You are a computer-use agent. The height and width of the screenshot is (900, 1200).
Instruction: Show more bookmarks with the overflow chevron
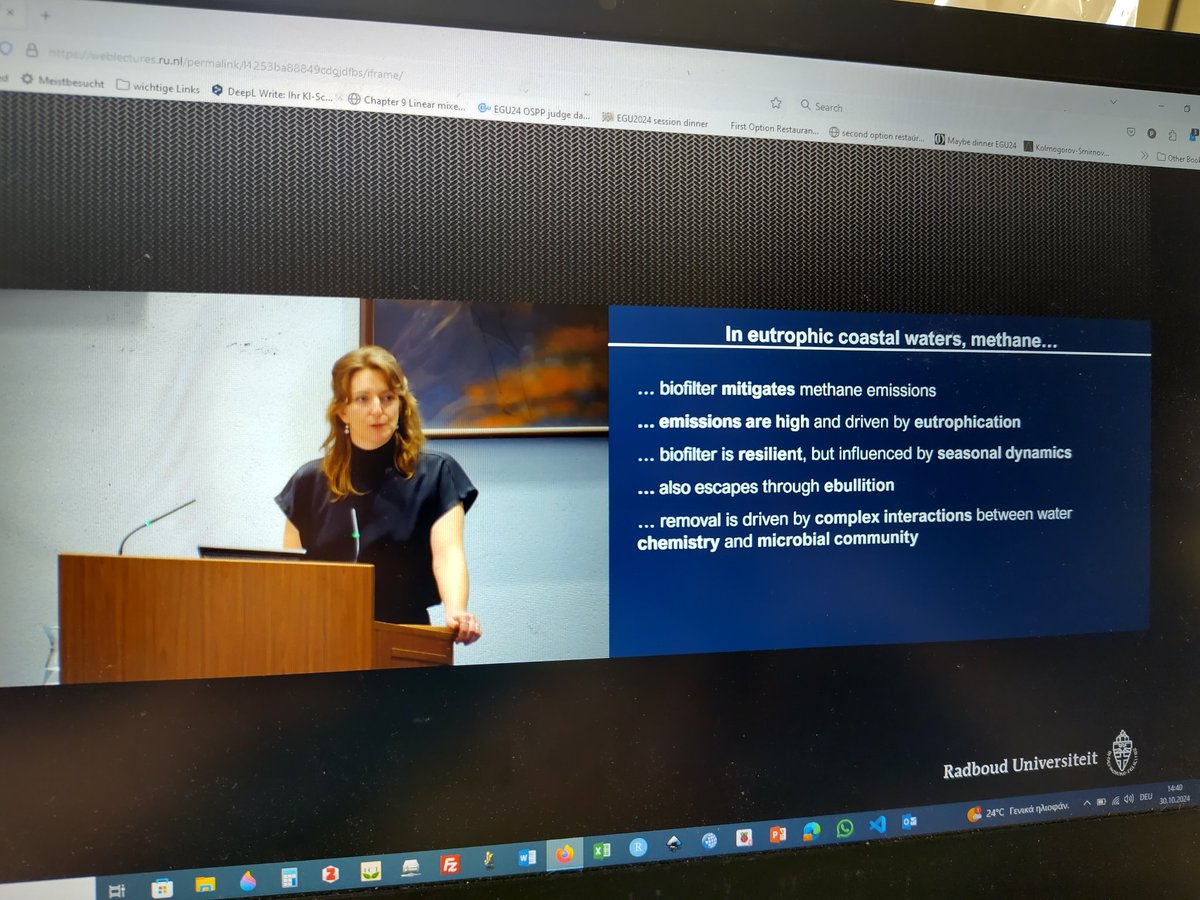coord(1145,155)
